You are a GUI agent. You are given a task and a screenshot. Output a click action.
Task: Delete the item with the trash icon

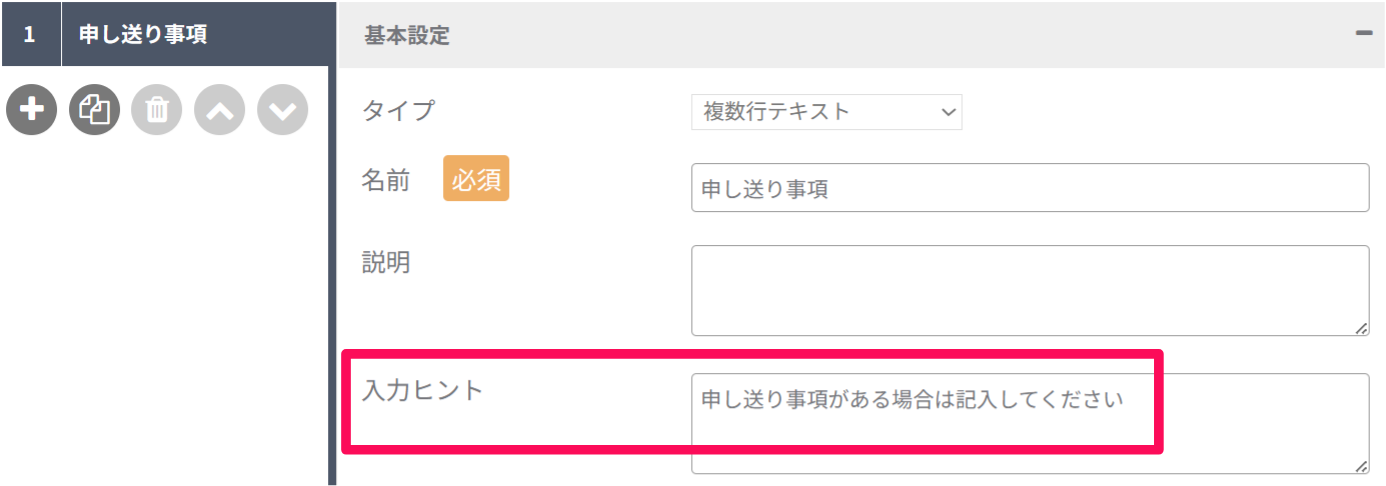(x=157, y=110)
